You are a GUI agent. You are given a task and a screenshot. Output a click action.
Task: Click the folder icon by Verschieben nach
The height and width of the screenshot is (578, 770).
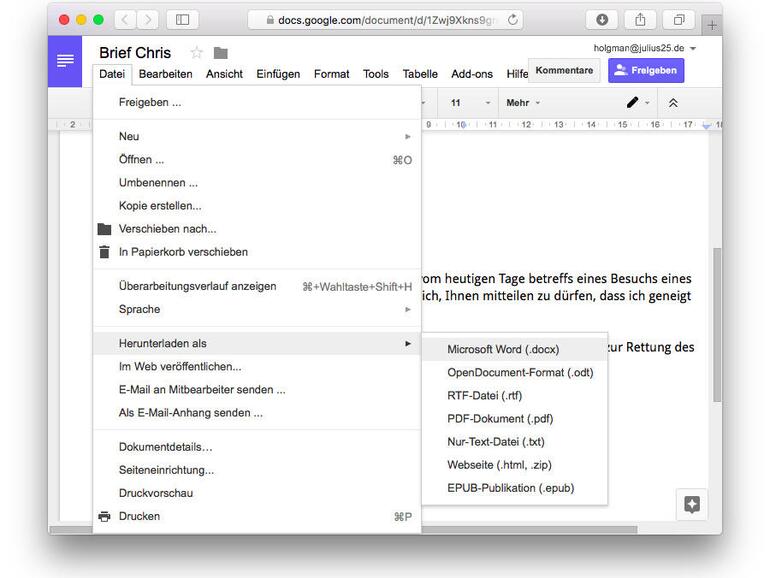pyautogui.click(x=104, y=229)
